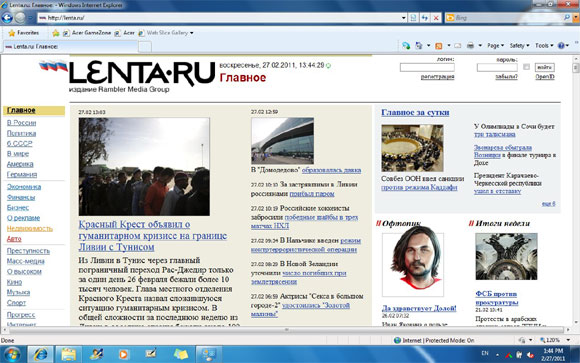Viewport: 580px width, 363px height.
Task: Open the Page dropdown menu
Action: point(495,46)
